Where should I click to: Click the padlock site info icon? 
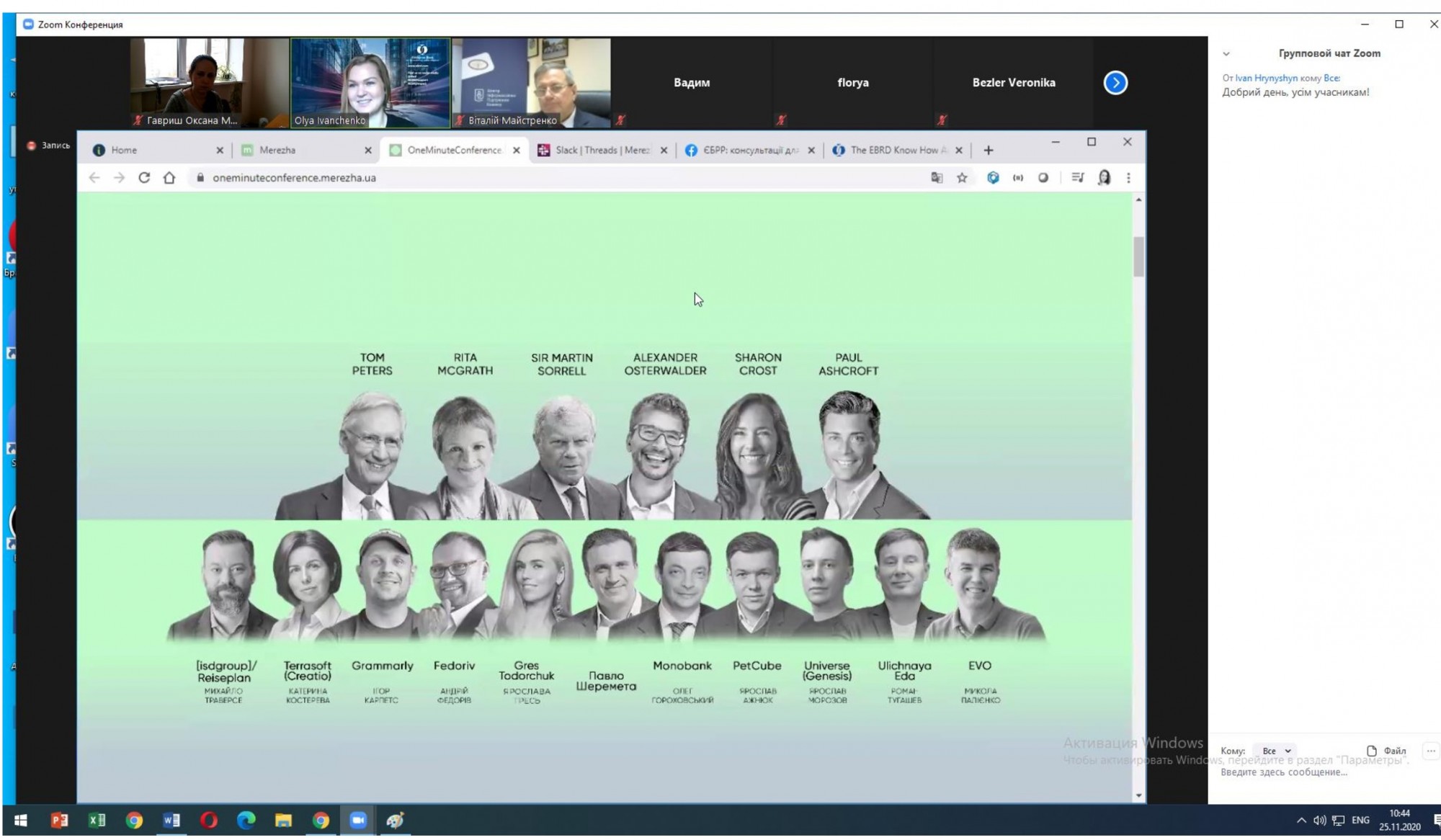(200, 178)
